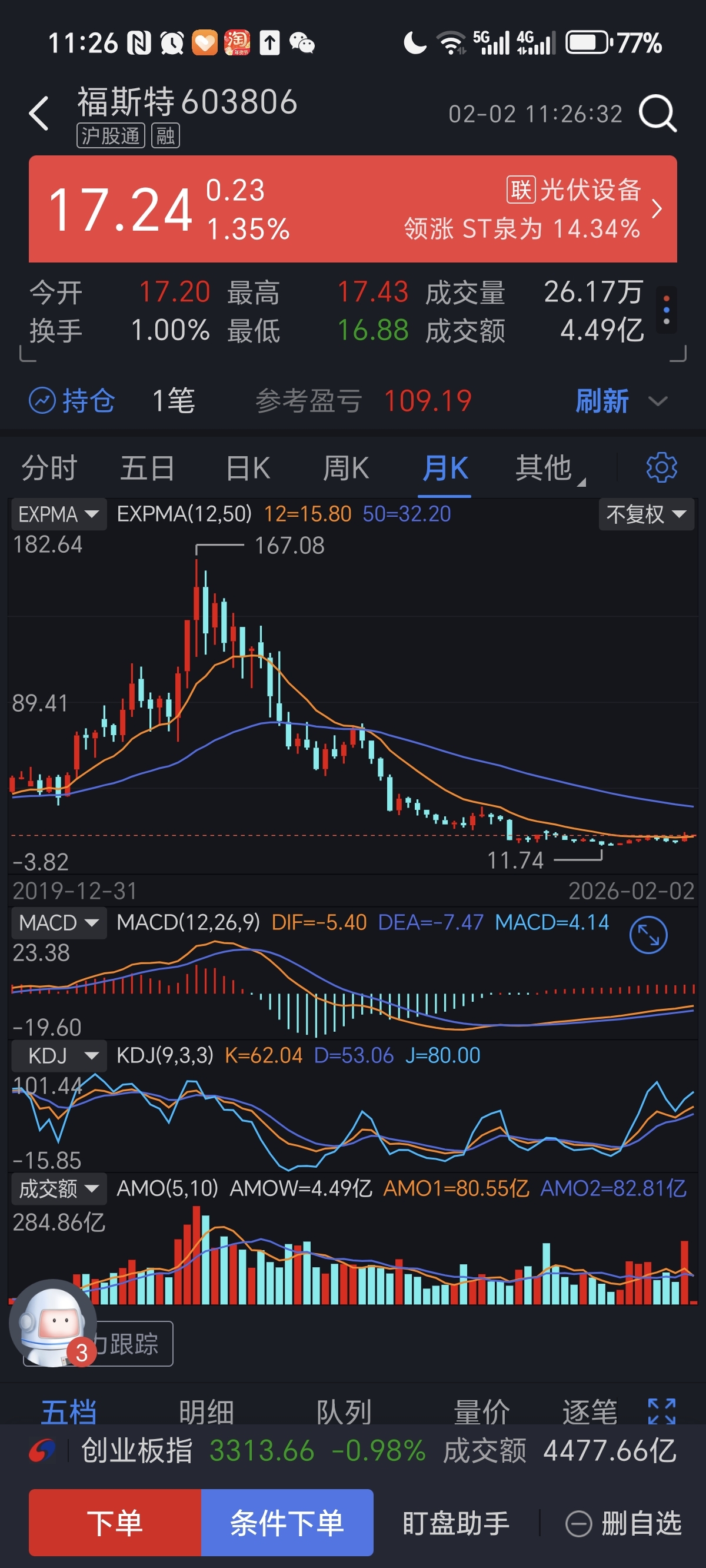
Task: Tap the 成交量 26.17万 value
Action: coord(594,291)
